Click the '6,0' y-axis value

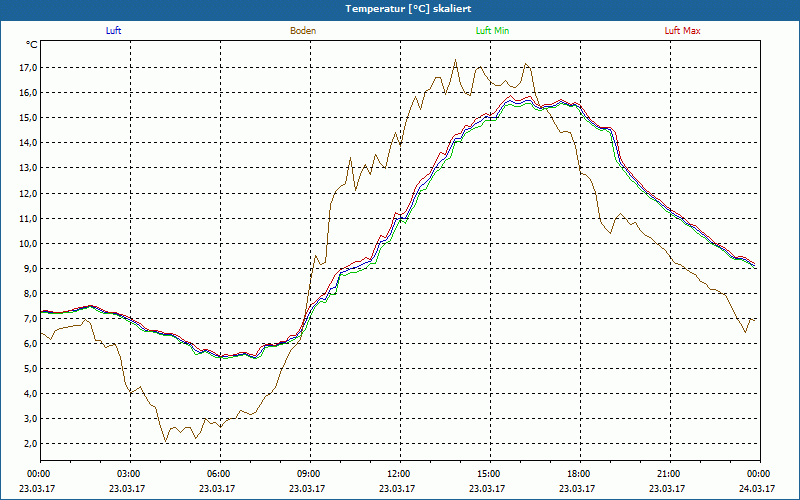coord(31,343)
